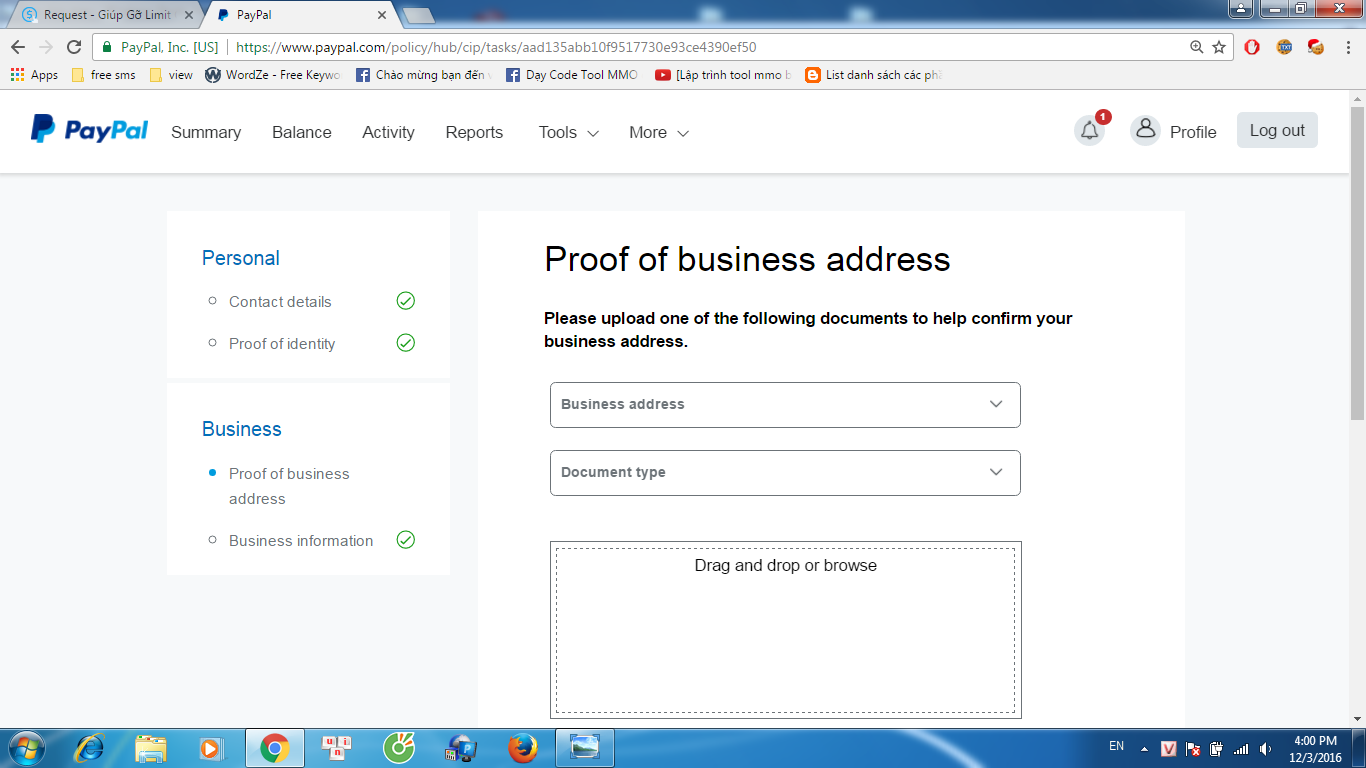Viewport: 1366px width, 768px height.
Task: Open the Activity tab
Action: click(388, 132)
